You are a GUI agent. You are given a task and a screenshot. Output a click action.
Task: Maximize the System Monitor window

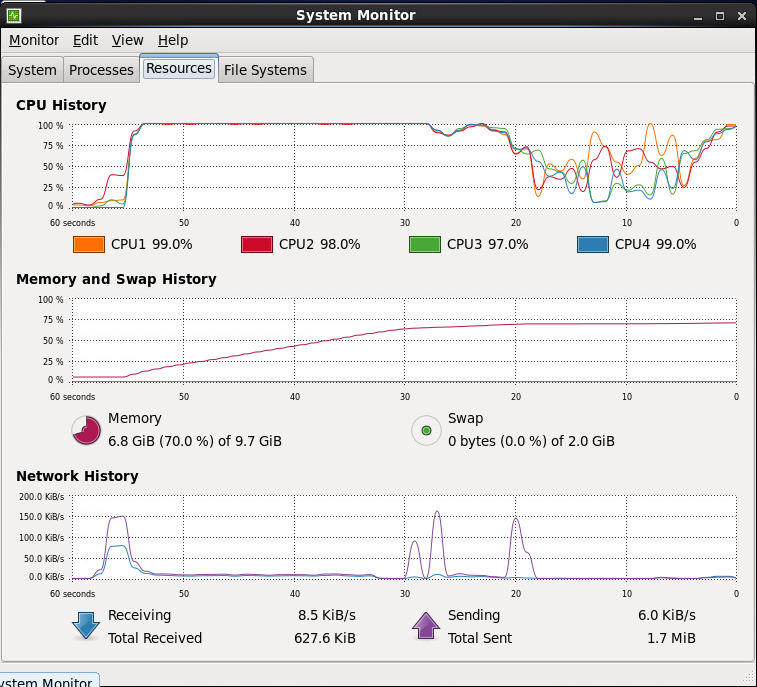(x=720, y=16)
